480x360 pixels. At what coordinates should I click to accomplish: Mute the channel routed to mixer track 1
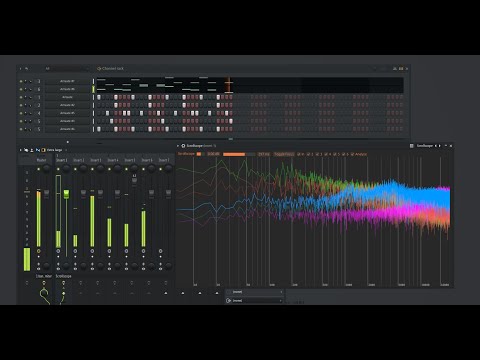tap(21, 97)
